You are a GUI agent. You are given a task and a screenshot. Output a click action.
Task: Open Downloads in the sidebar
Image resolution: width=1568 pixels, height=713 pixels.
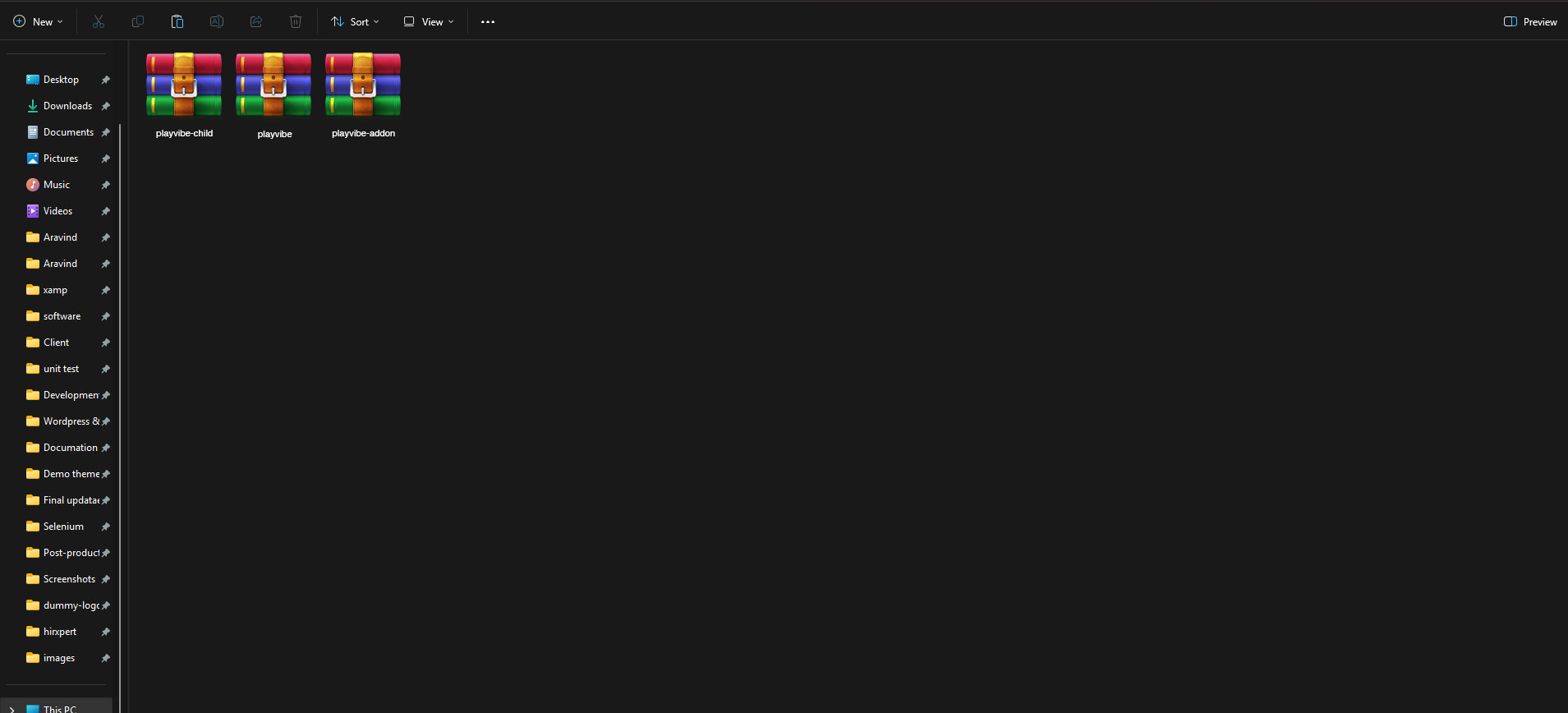click(67, 106)
